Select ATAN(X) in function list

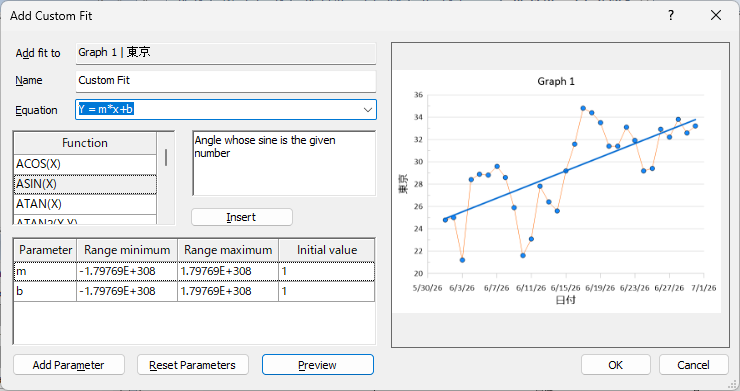(x=85, y=204)
